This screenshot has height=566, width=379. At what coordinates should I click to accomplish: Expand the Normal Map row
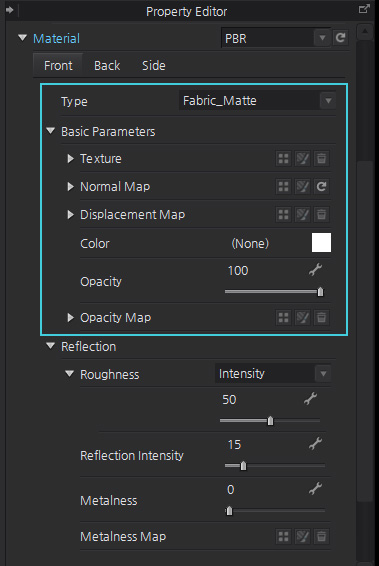point(70,187)
